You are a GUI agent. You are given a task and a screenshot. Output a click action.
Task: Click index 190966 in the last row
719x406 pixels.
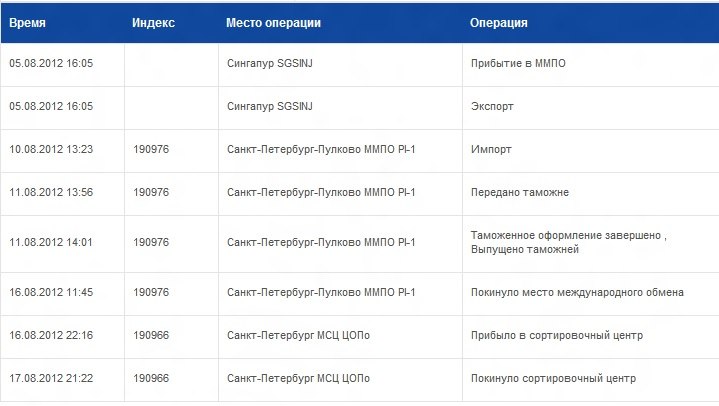click(151, 378)
